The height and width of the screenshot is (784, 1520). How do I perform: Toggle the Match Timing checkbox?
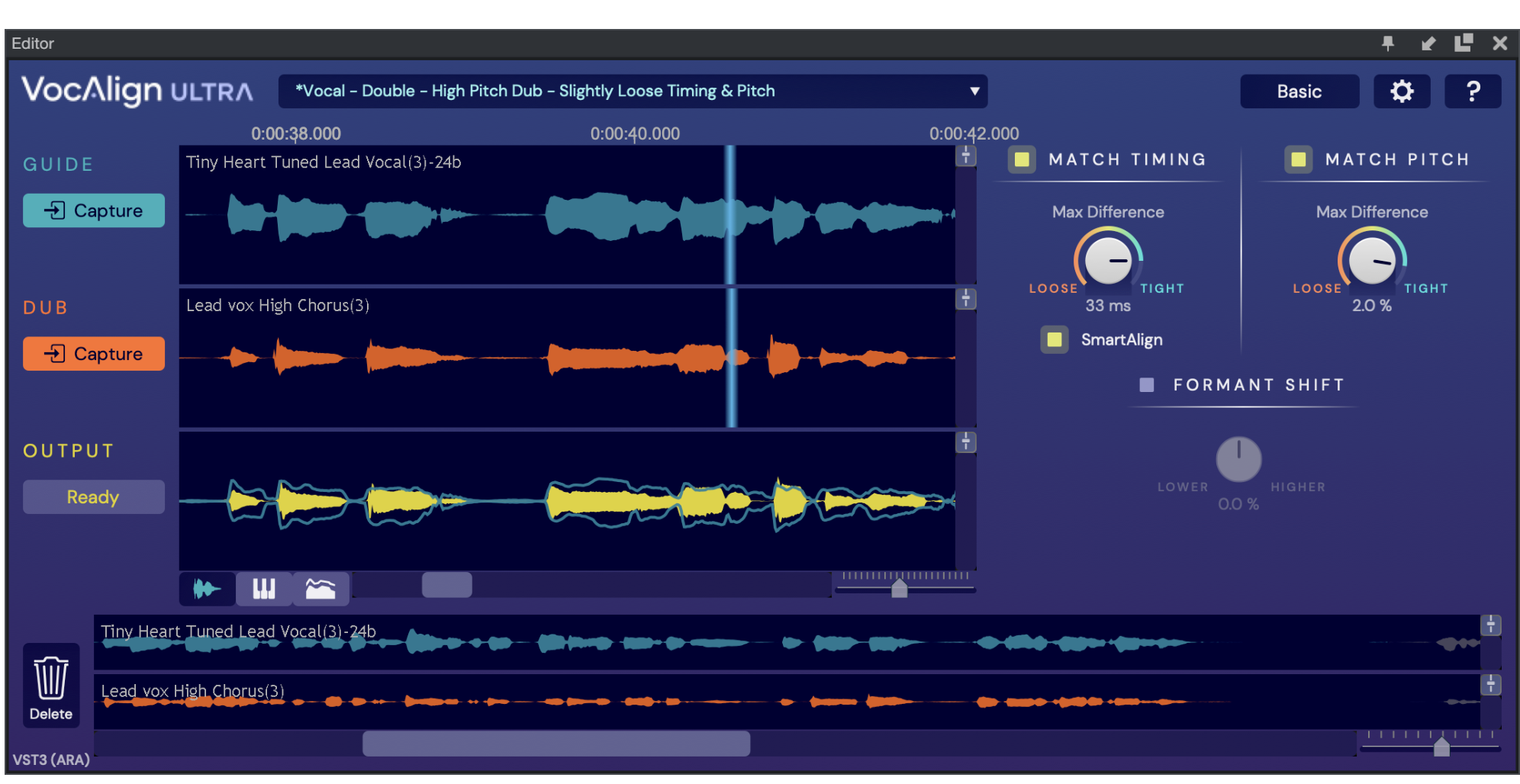[1022, 159]
